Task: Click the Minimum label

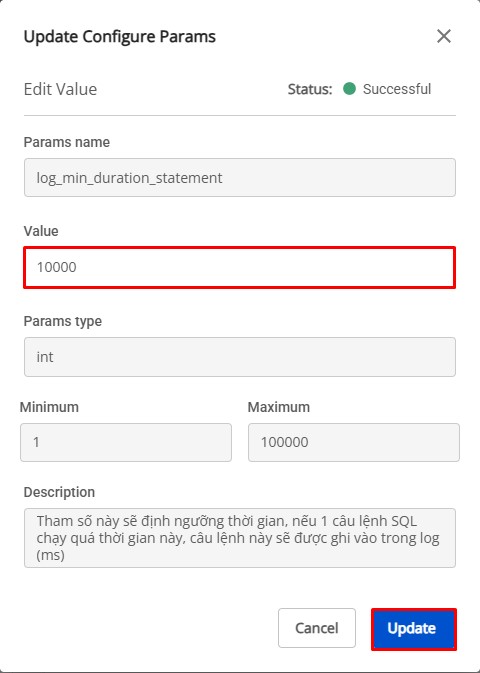Action: [49, 407]
